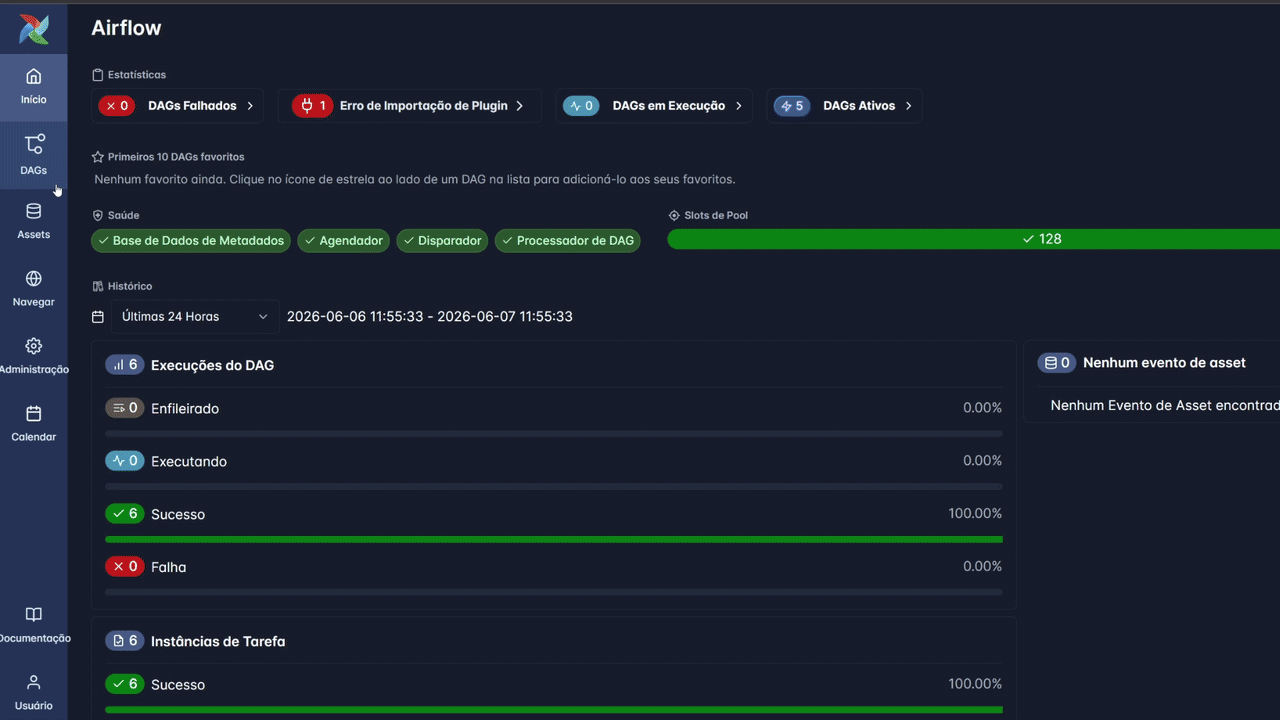Click the Processador de DAG health badge
This screenshot has height=720, width=1280.
(567, 241)
